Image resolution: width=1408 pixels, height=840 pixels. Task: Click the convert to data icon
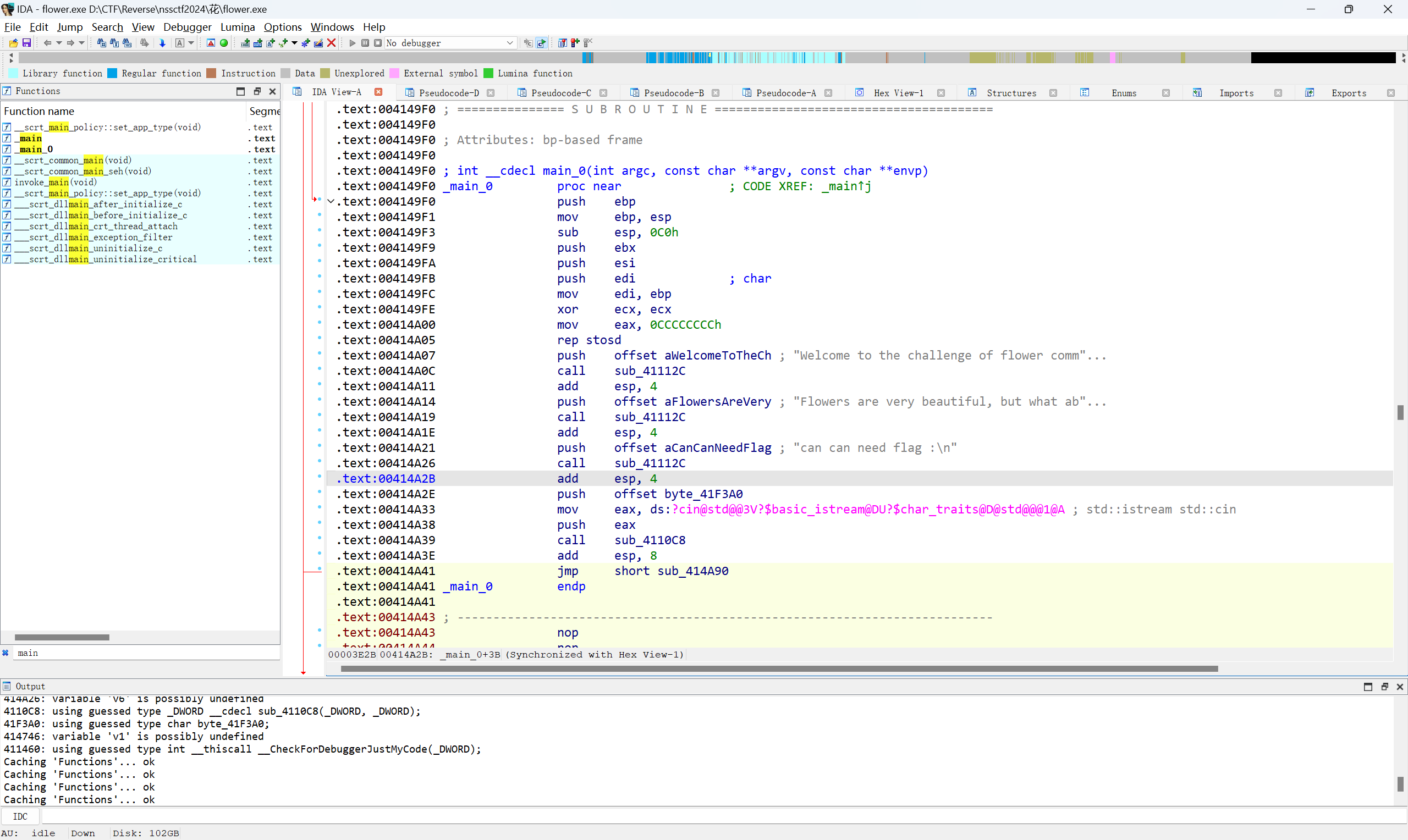click(257, 43)
